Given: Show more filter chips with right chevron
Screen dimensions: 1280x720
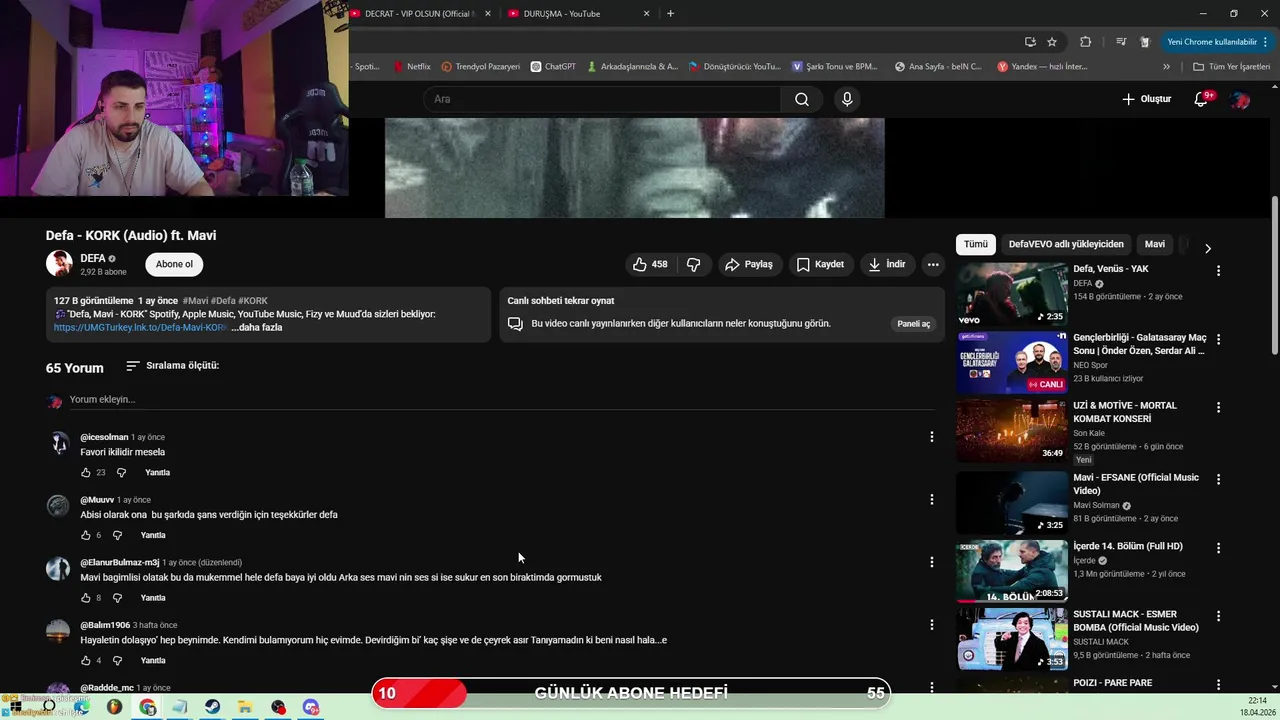Looking at the screenshot, I should pyautogui.click(x=1207, y=248).
